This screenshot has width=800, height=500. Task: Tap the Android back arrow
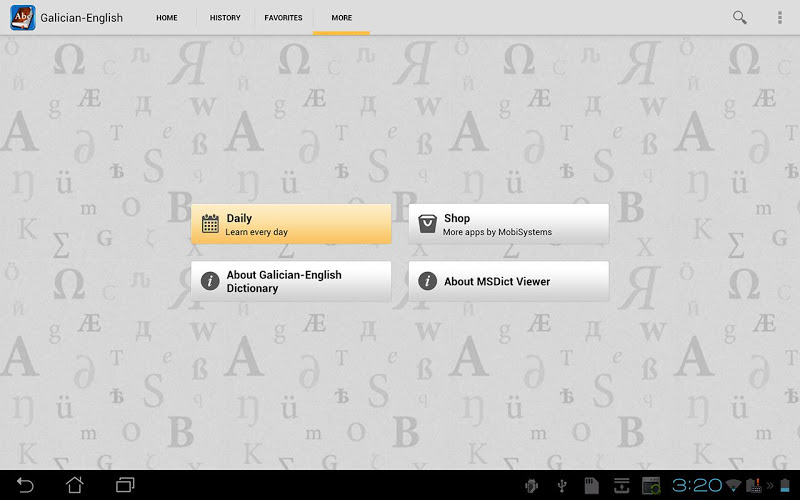coord(25,485)
